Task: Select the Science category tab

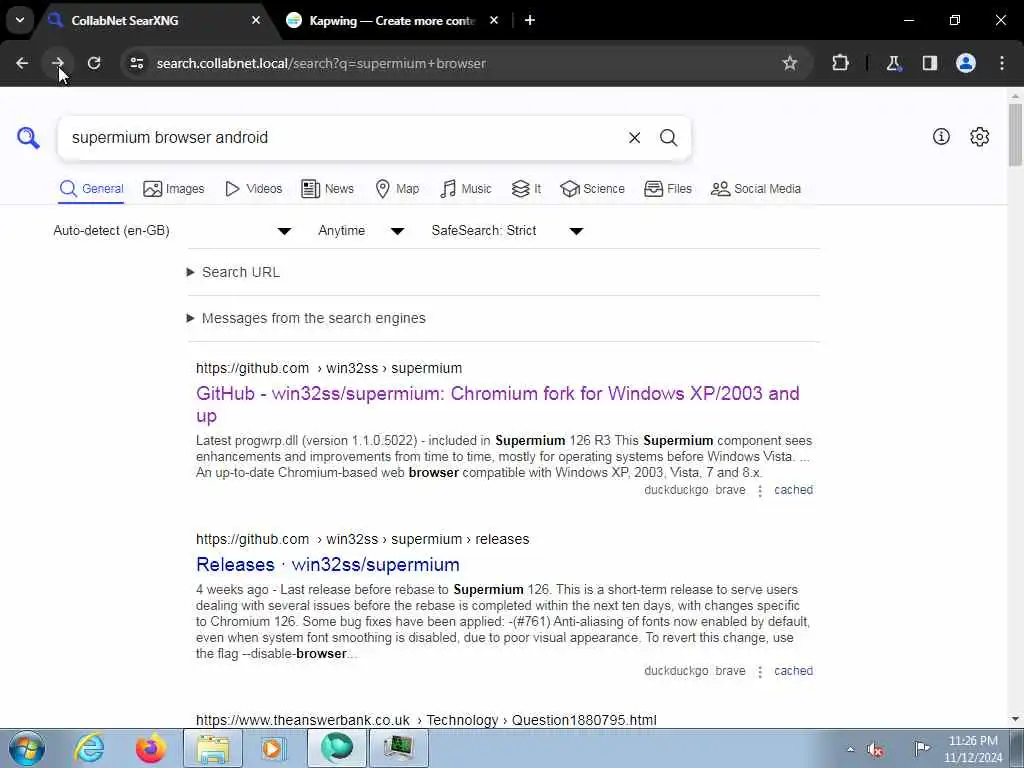Action: pyautogui.click(x=592, y=189)
